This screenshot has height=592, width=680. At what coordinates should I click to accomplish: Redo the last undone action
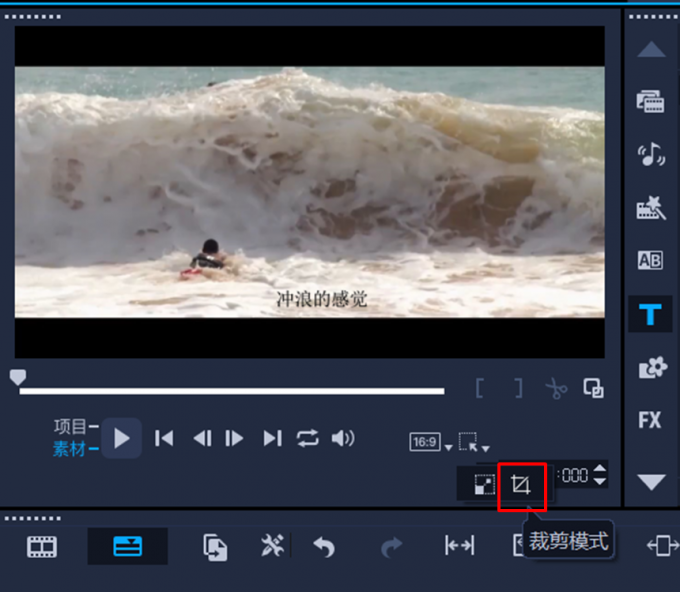tap(391, 547)
